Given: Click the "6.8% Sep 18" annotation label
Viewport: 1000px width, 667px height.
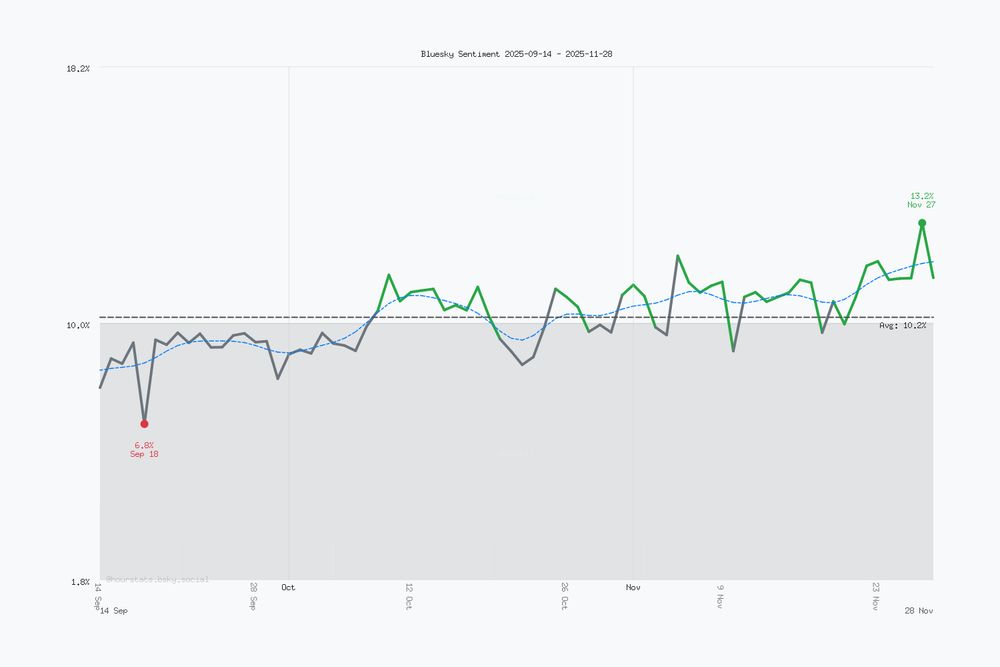Looking at the screenshot, I should coord(143,450).
